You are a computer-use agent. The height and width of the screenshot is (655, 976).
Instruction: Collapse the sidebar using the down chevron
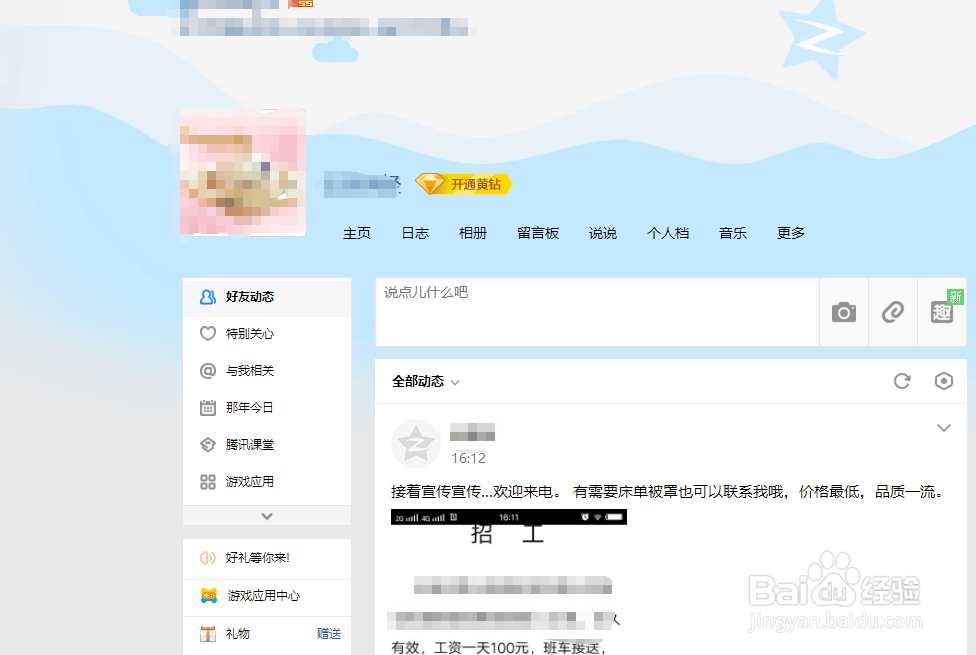[x=266, y=515]
